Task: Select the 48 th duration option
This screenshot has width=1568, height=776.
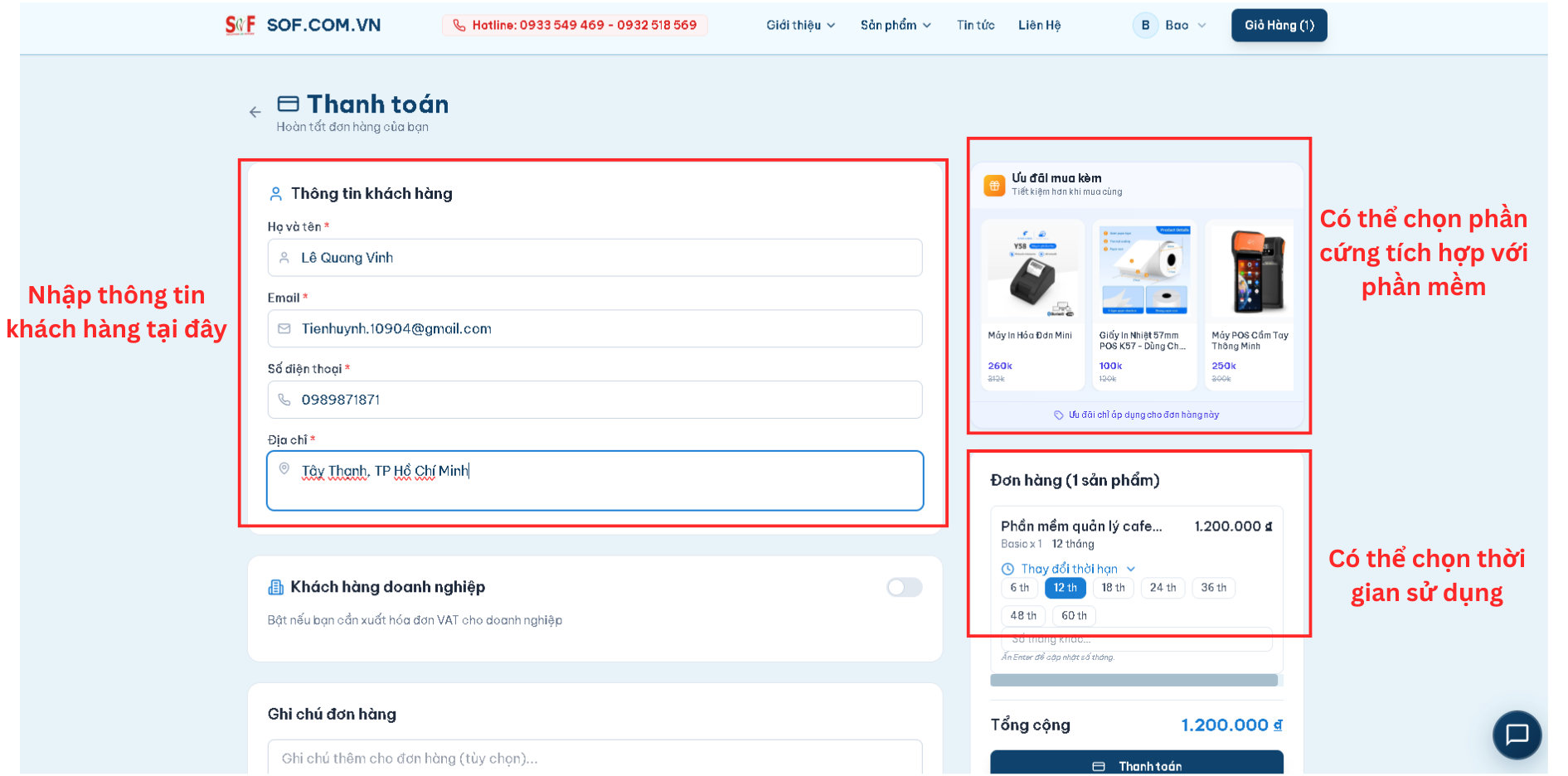Action: (1023, 616)
